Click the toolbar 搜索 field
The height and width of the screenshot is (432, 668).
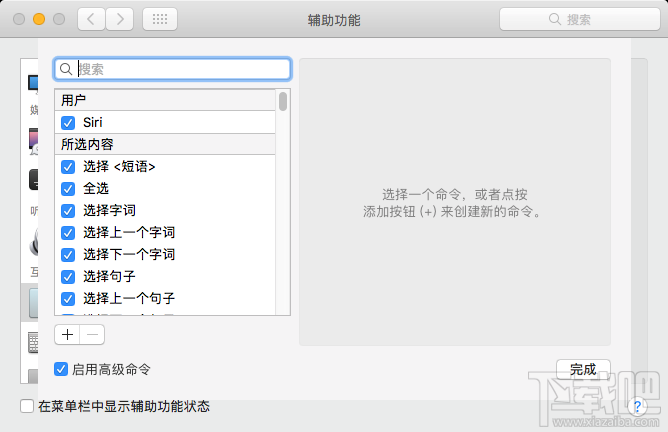579,19
